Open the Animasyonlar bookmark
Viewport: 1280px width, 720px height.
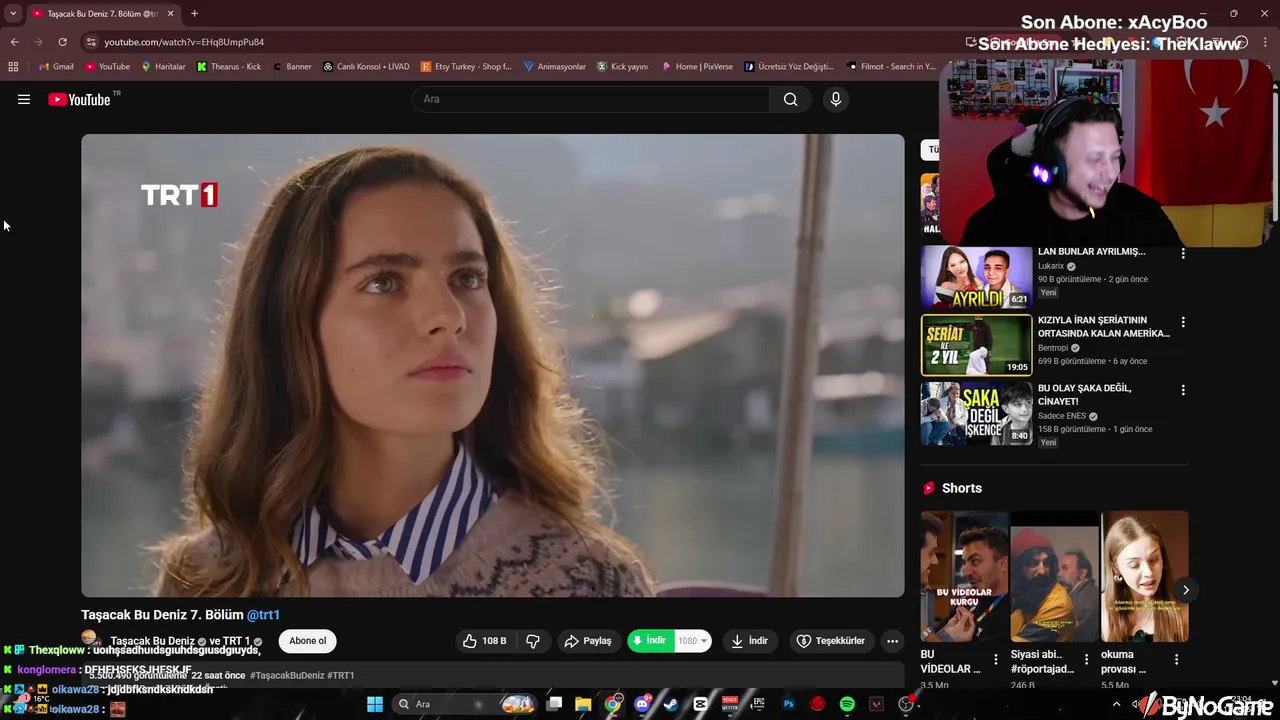(555, 67)
